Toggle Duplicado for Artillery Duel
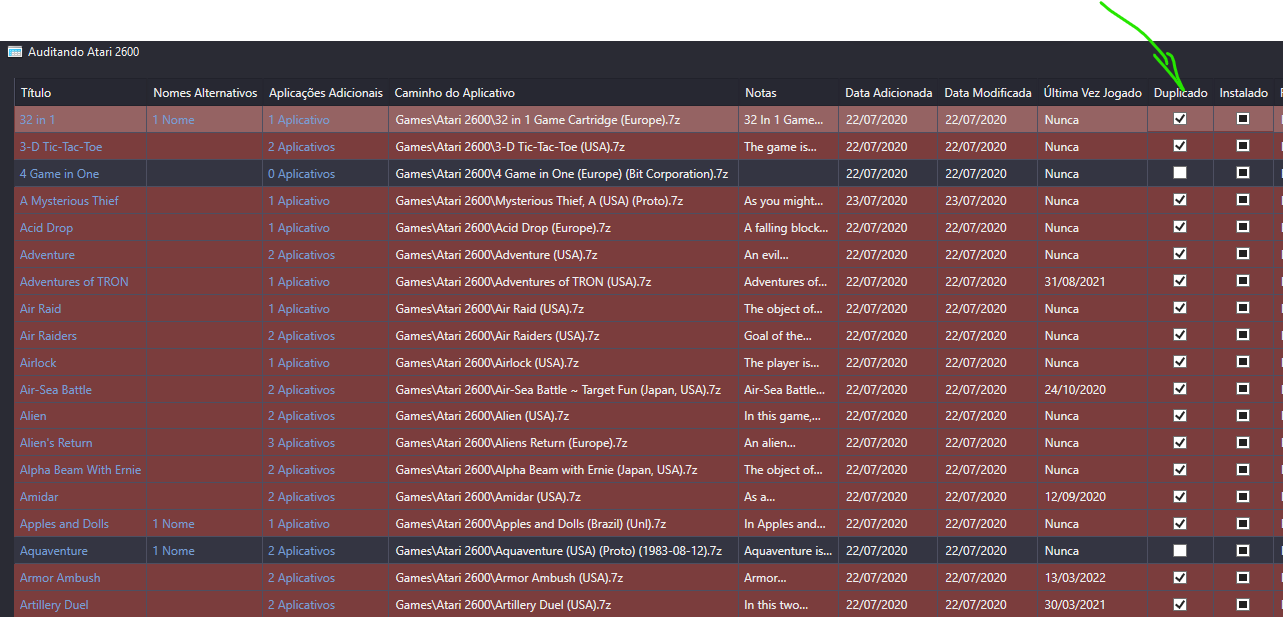1283x617 pixels. click(x=1180, y=604)
